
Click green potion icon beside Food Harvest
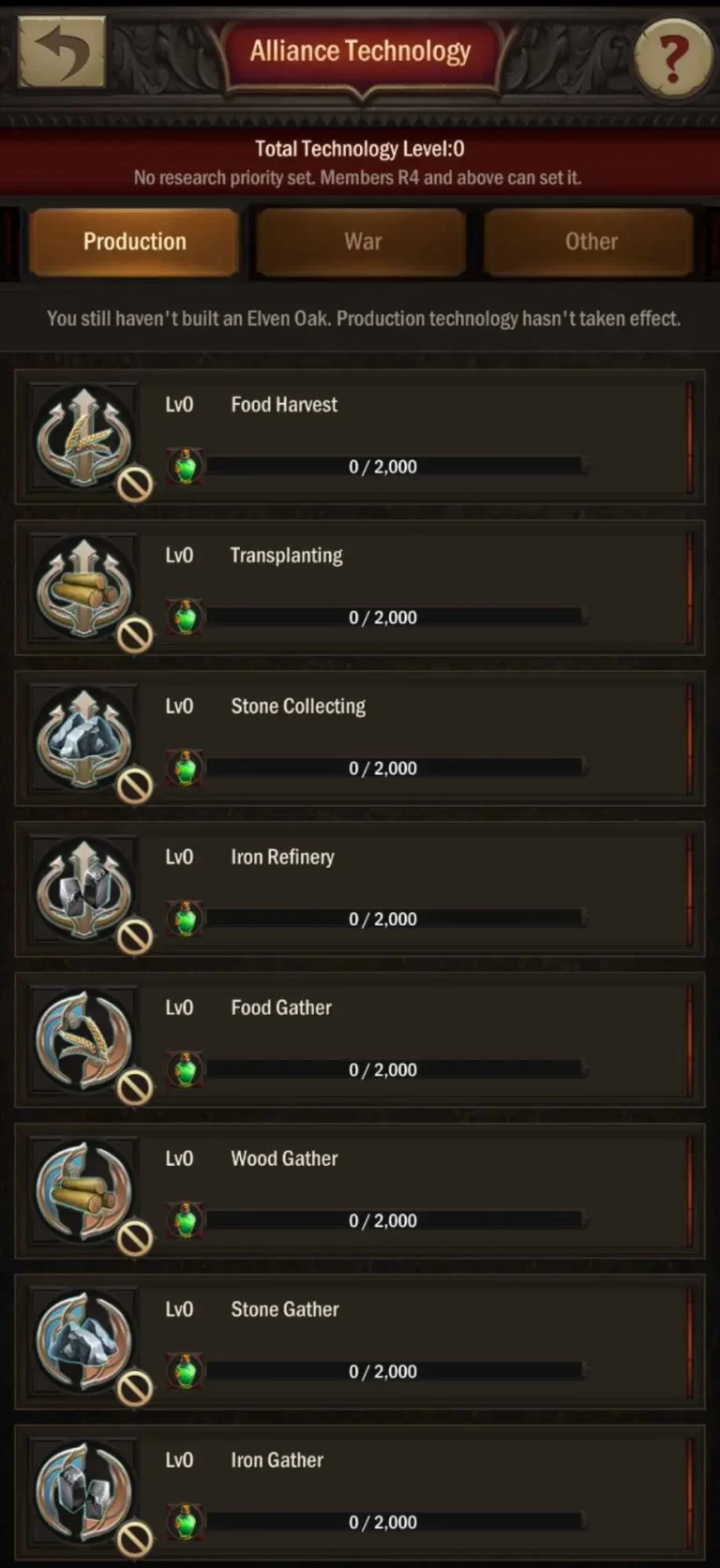coord(185,466)
